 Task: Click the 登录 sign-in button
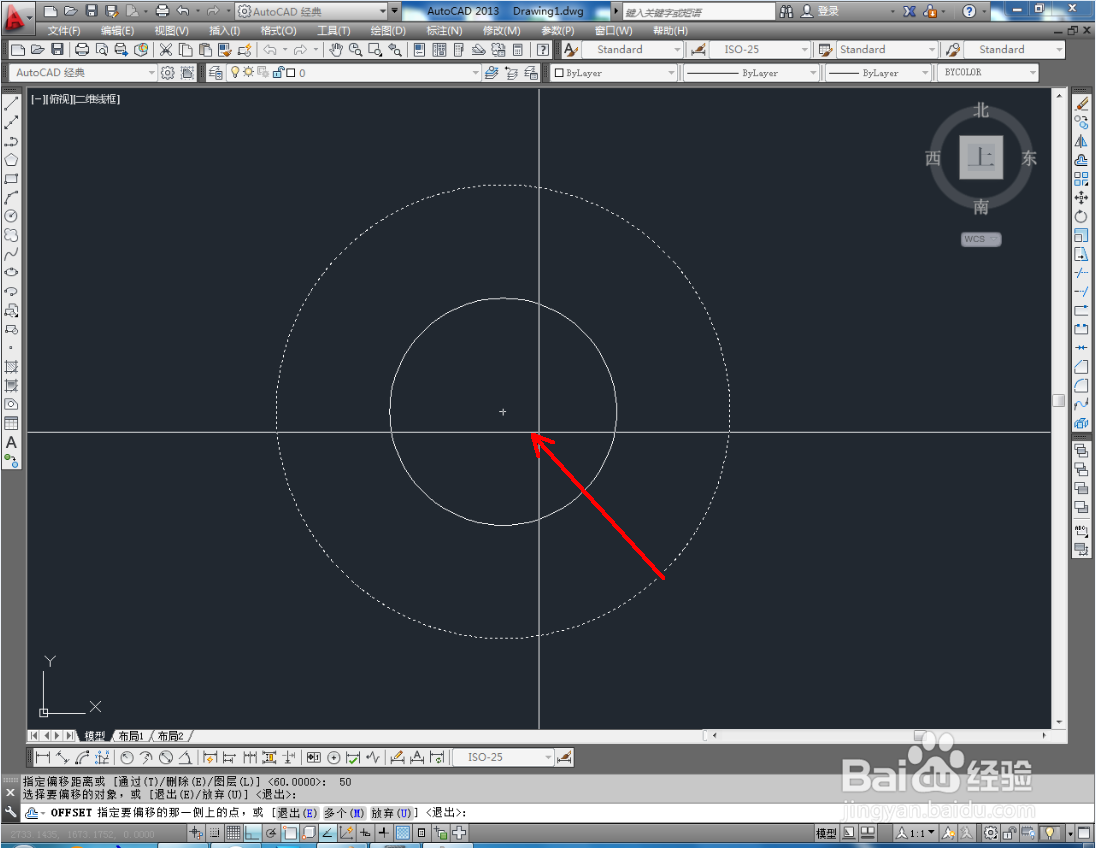pyautogui.click(x=820, y=11)
